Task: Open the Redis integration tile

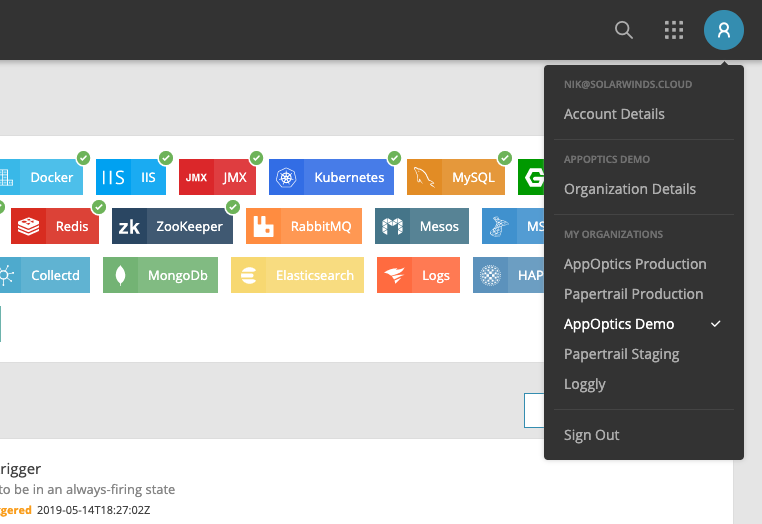Action: (x=55, y=226)
